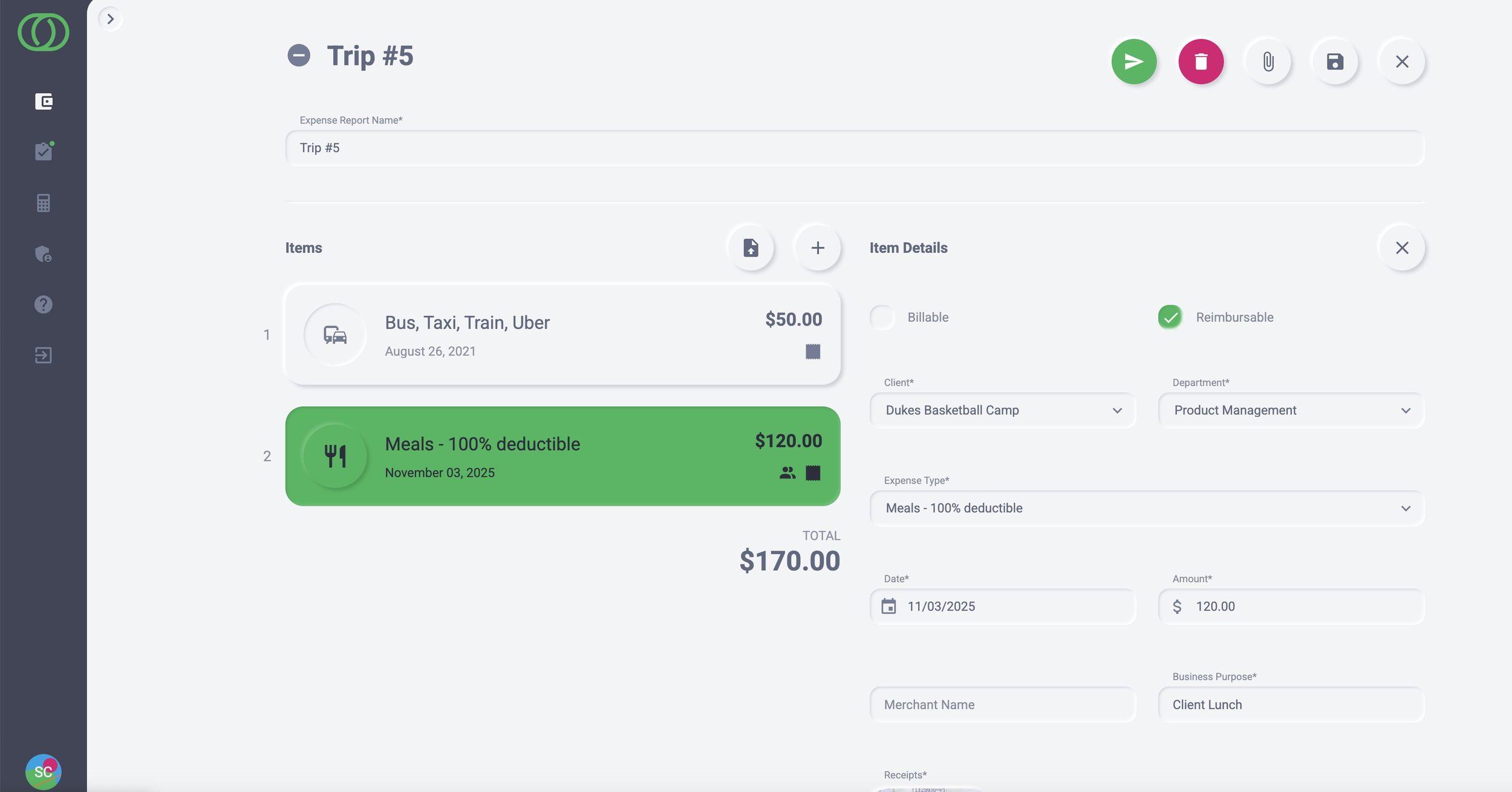Click the logout arrow icon in the sidebar

click(44, 355)
